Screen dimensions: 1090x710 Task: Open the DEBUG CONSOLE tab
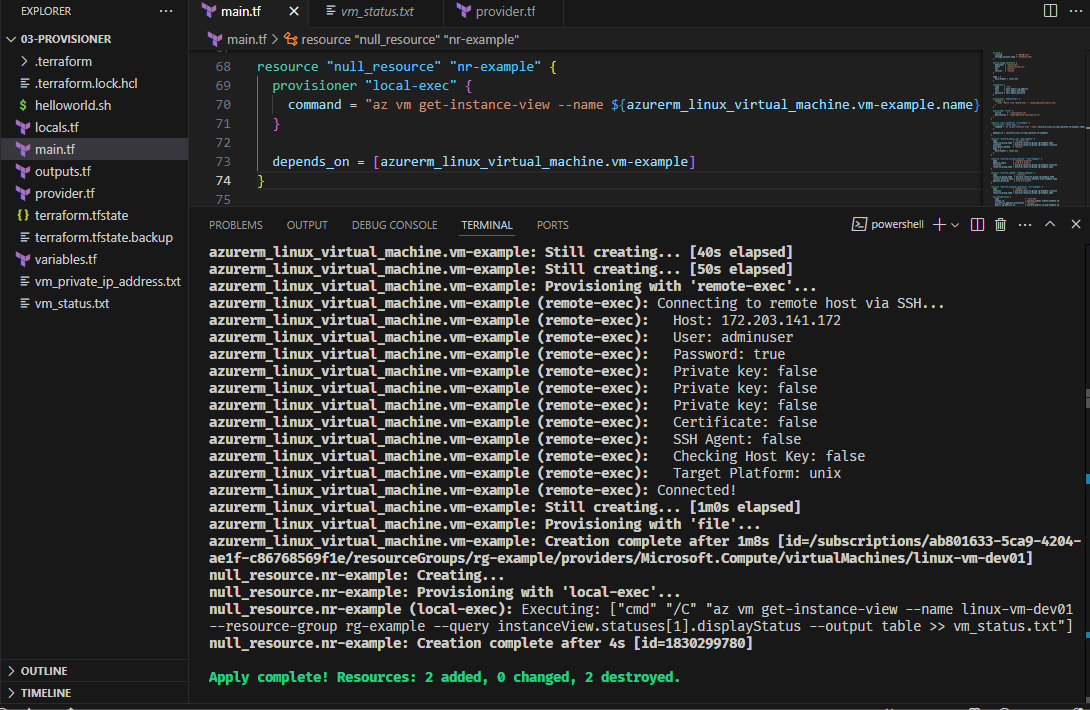(394, 225)
